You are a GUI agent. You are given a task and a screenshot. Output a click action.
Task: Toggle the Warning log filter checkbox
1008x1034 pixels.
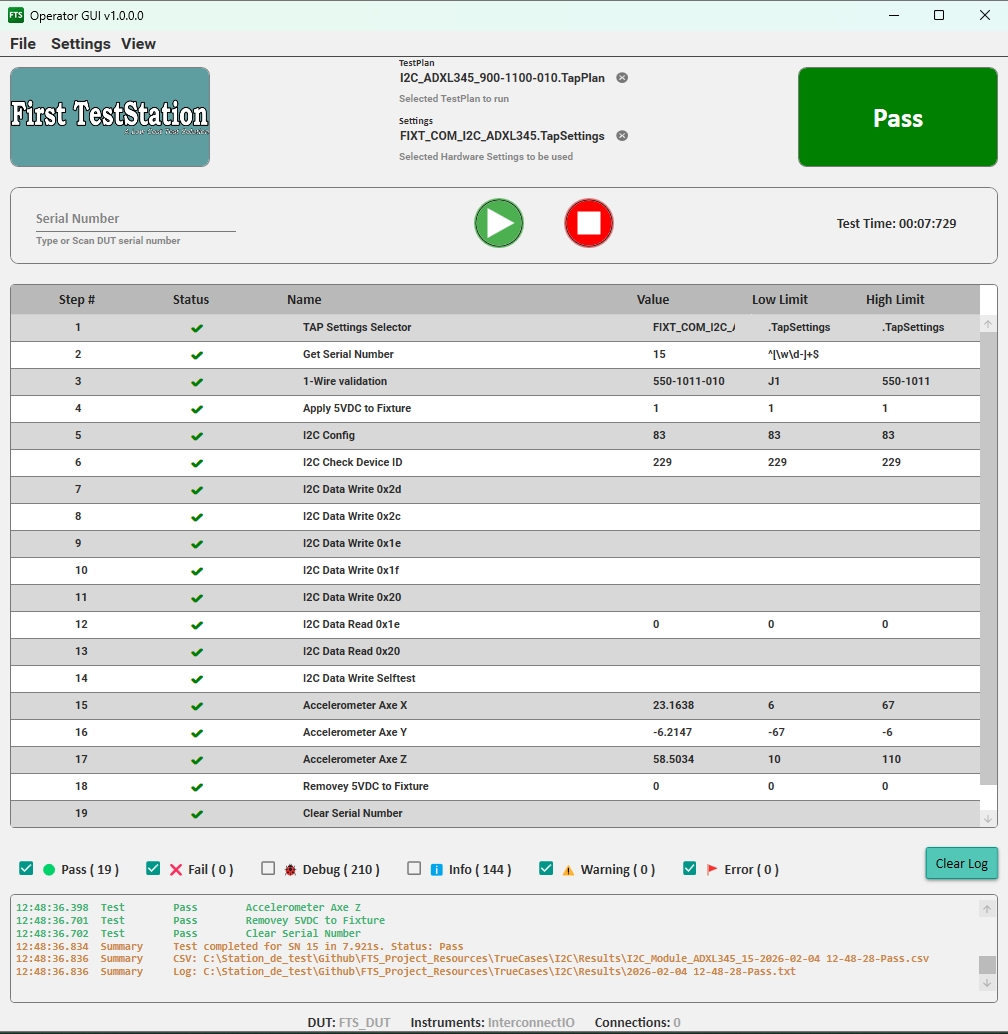546,869
